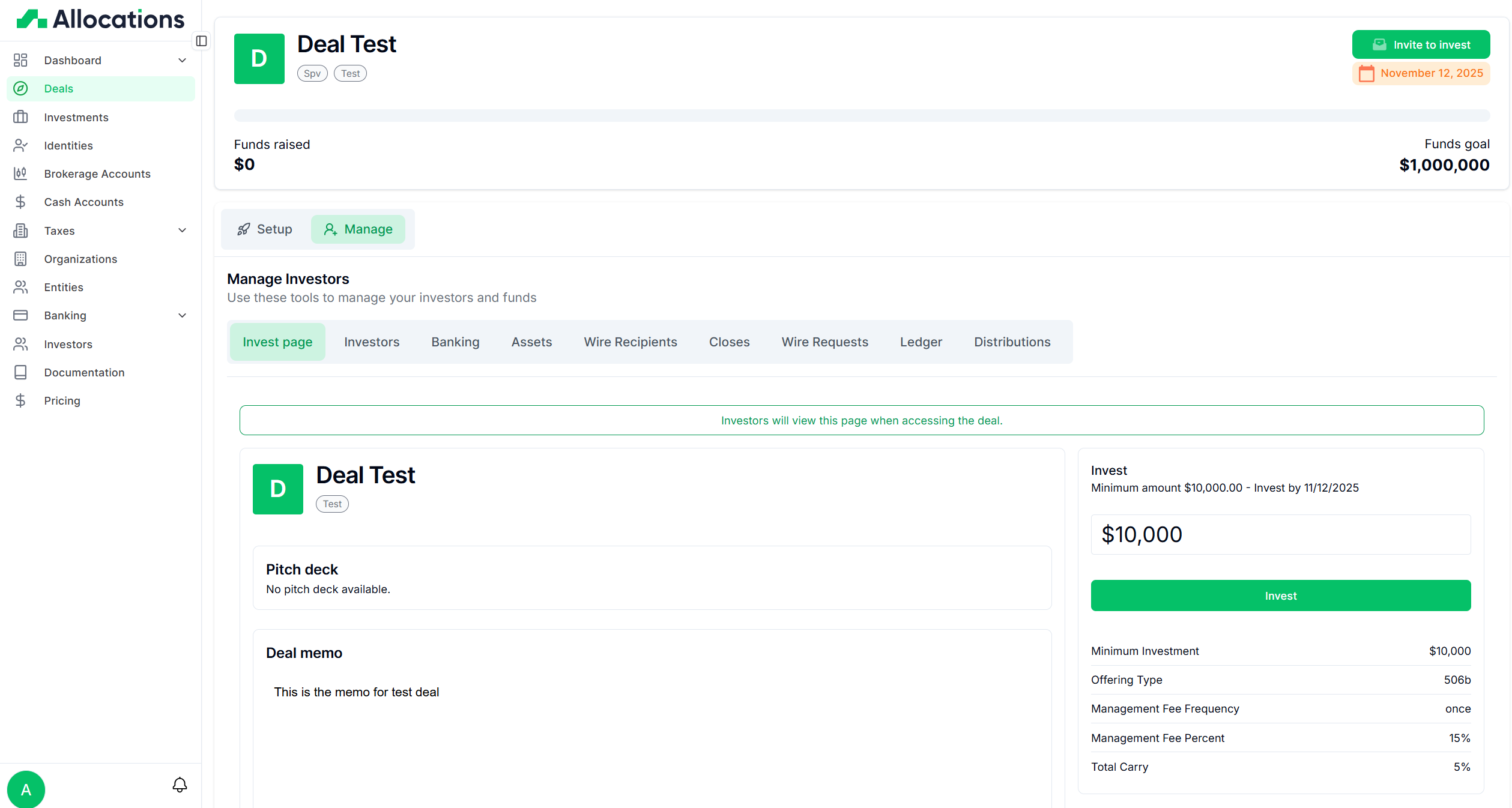This screenshot has width=1512, height=808.
Task: Click the user avatar icon
Action: tap(26, 789)
